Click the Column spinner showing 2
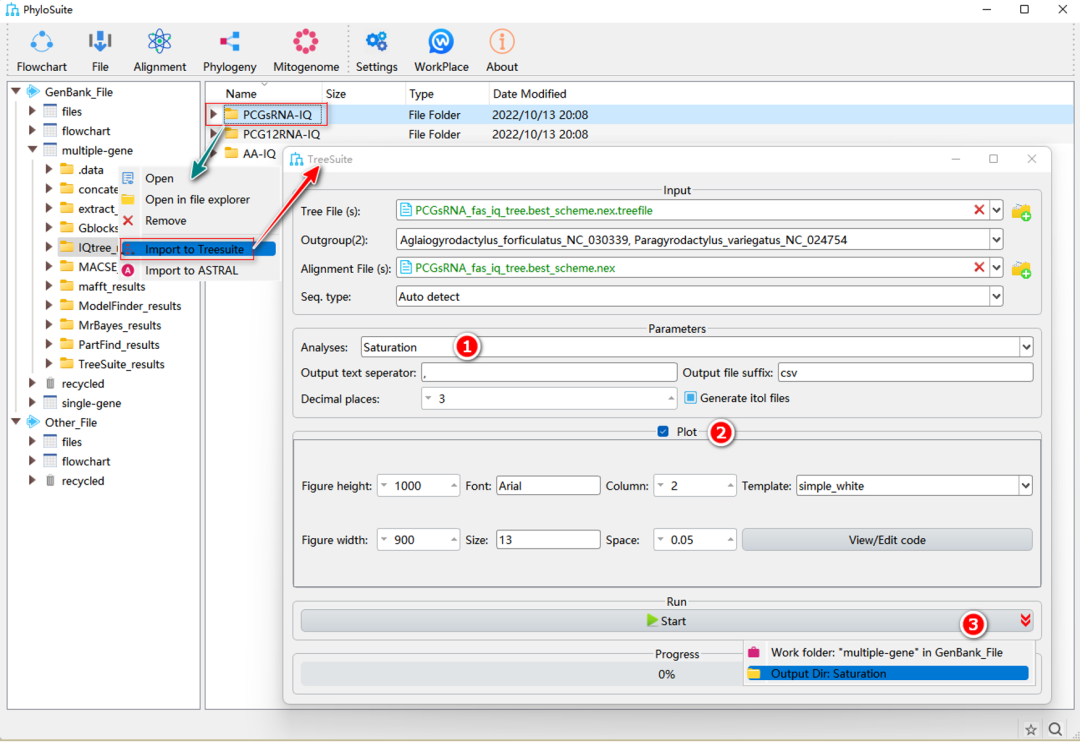This screenshot has width=1080, height=743. pyautogui.click(x=694, y=485)
